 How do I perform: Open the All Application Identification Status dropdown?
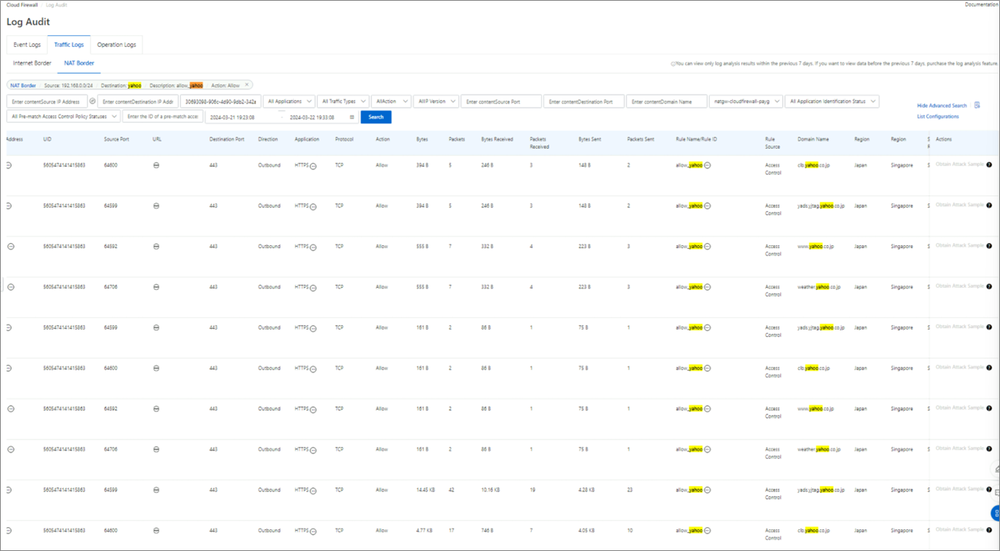(832, 101)
